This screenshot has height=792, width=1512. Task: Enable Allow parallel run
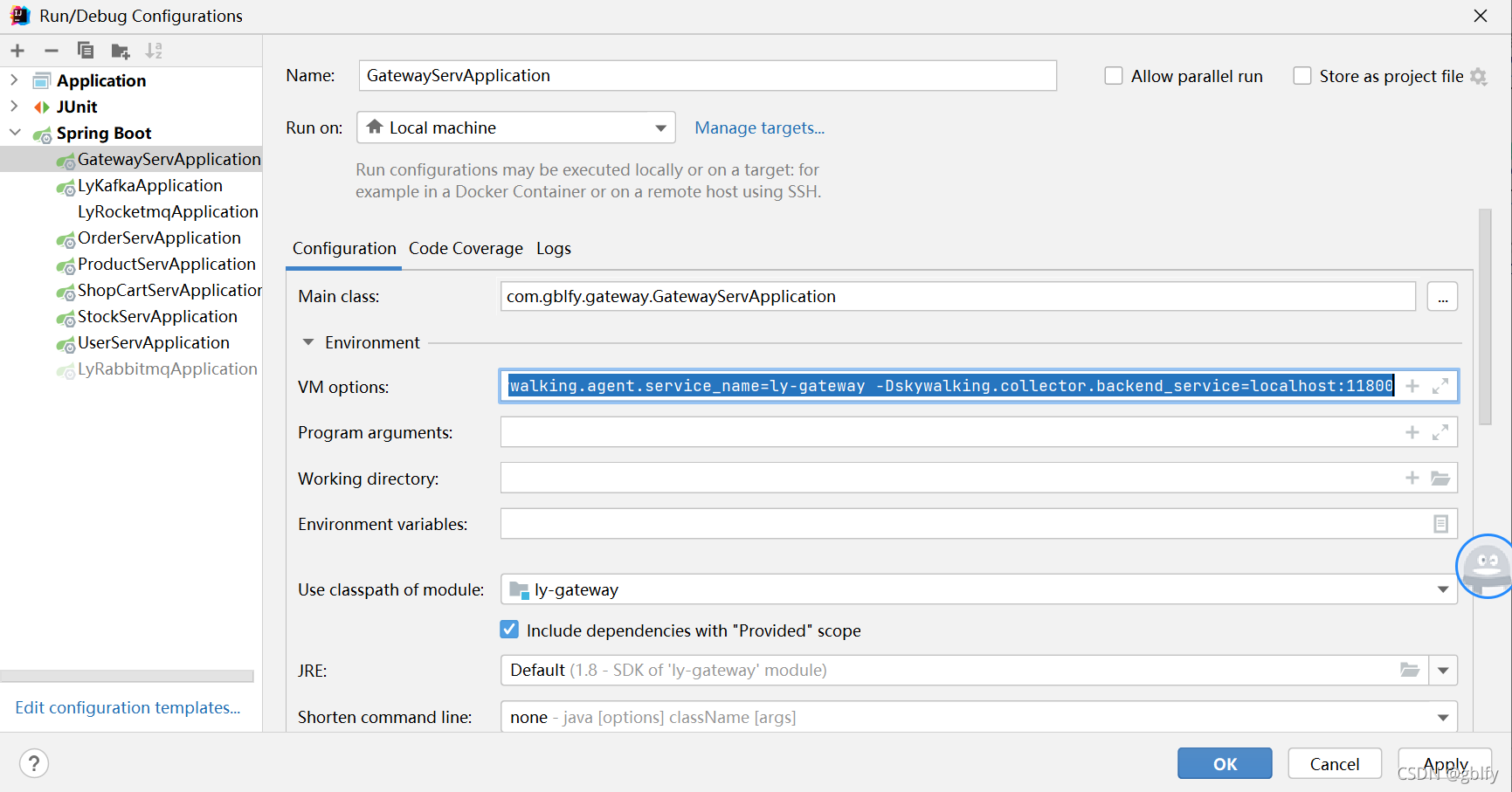click(x=1114, y=76)
